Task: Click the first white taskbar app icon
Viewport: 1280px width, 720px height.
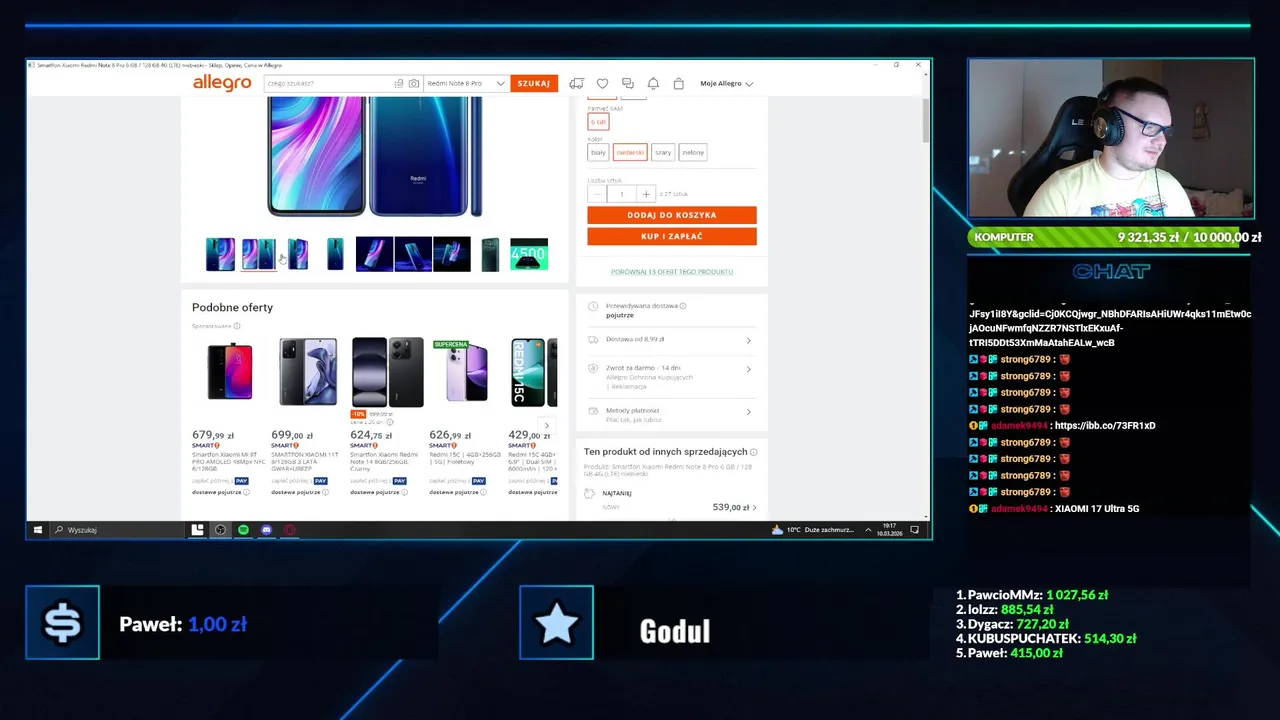Action: [197, 530]
